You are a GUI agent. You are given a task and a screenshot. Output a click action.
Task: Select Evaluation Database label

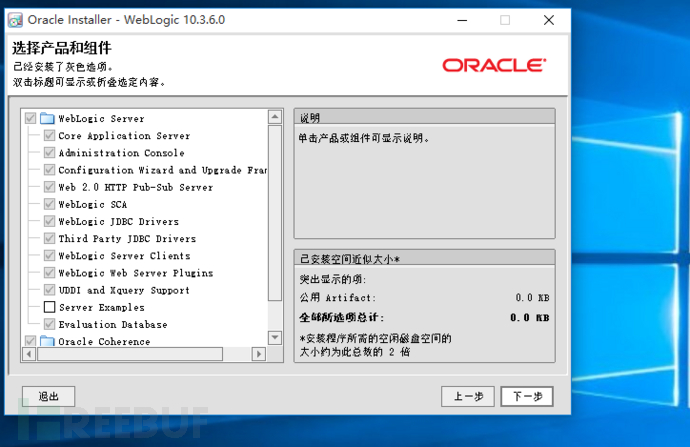(113, 325)
